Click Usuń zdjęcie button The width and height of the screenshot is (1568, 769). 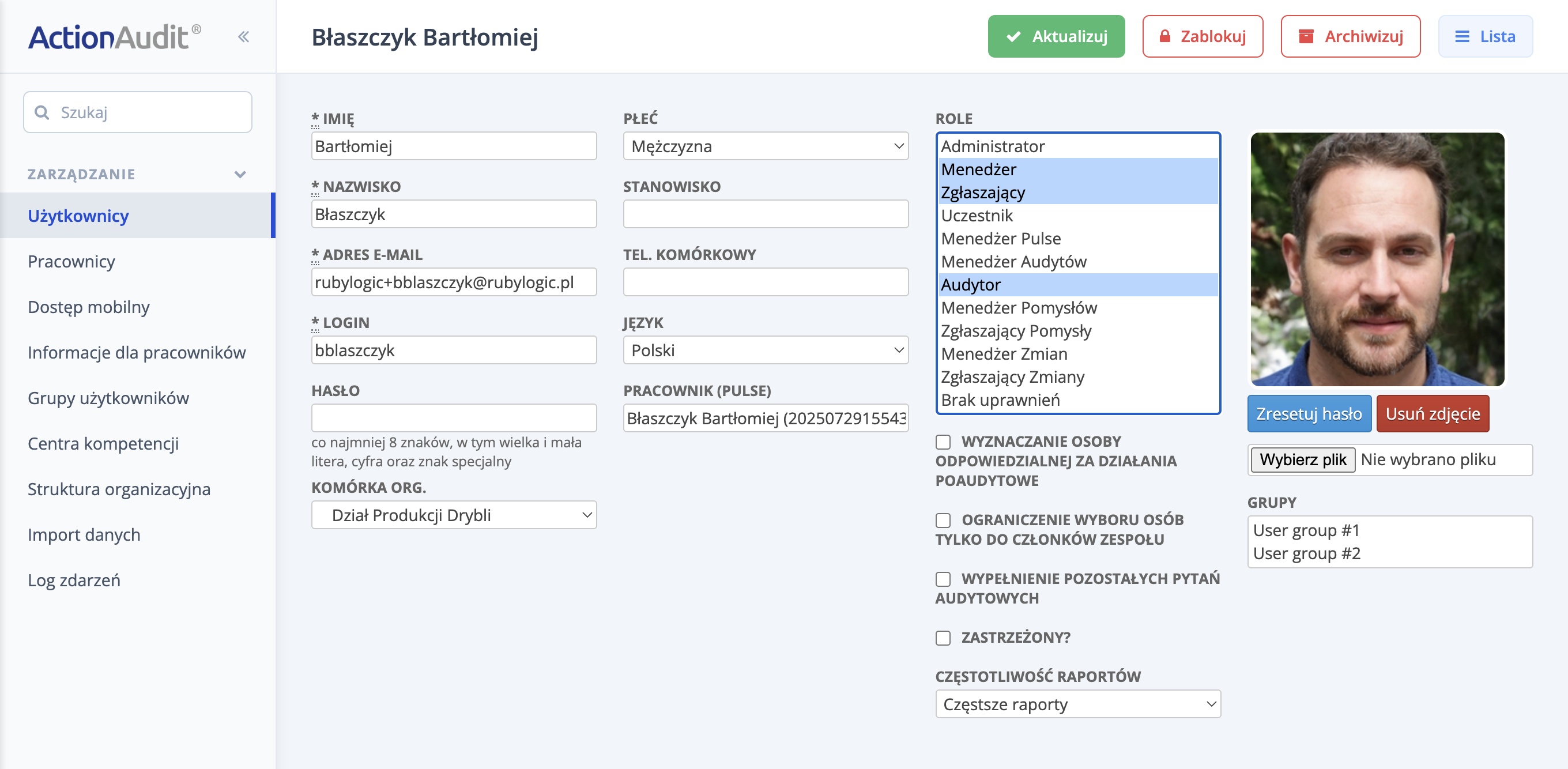[x=1433, y=414]
